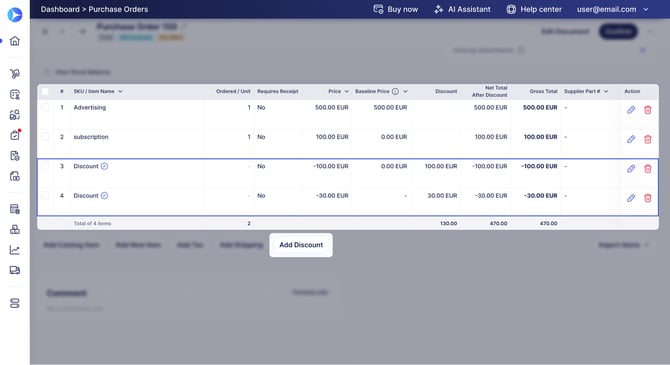Click the AI Assistant label
This screenshot has height=365, width=670.
[x=469, y=9]
